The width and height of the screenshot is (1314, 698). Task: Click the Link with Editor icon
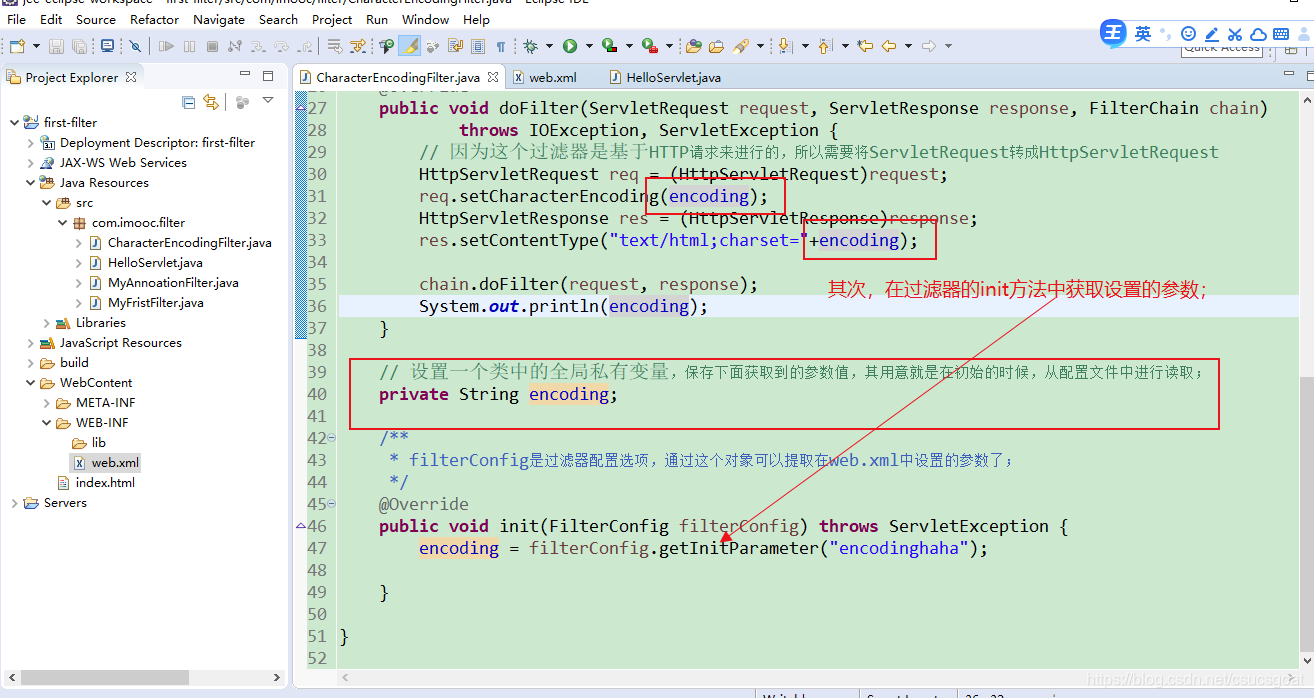pos(211,102)
